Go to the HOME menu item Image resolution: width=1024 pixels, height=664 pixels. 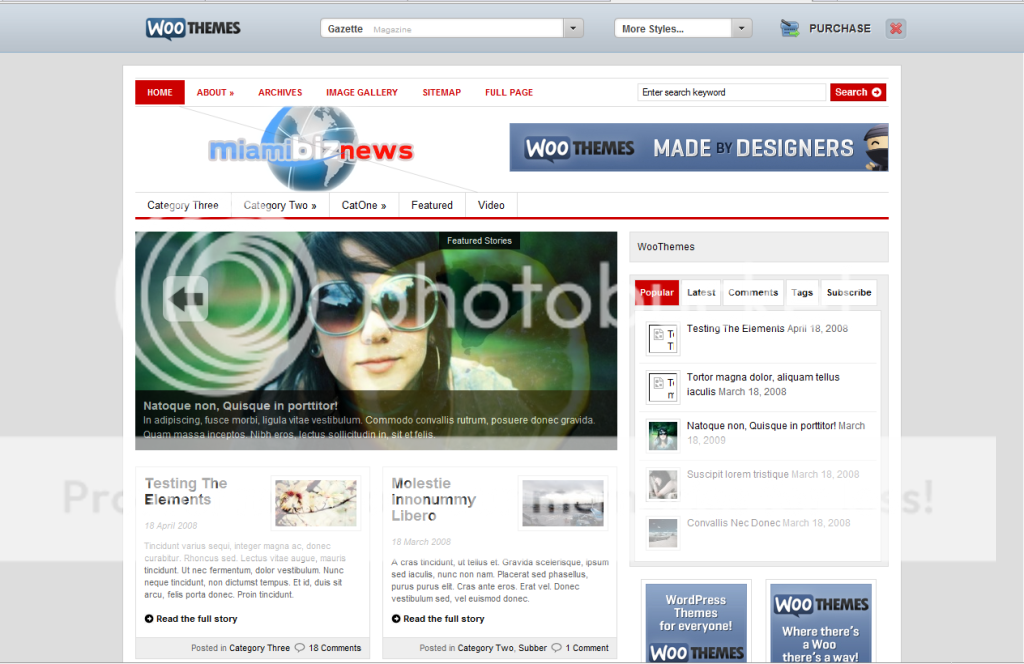160,92
